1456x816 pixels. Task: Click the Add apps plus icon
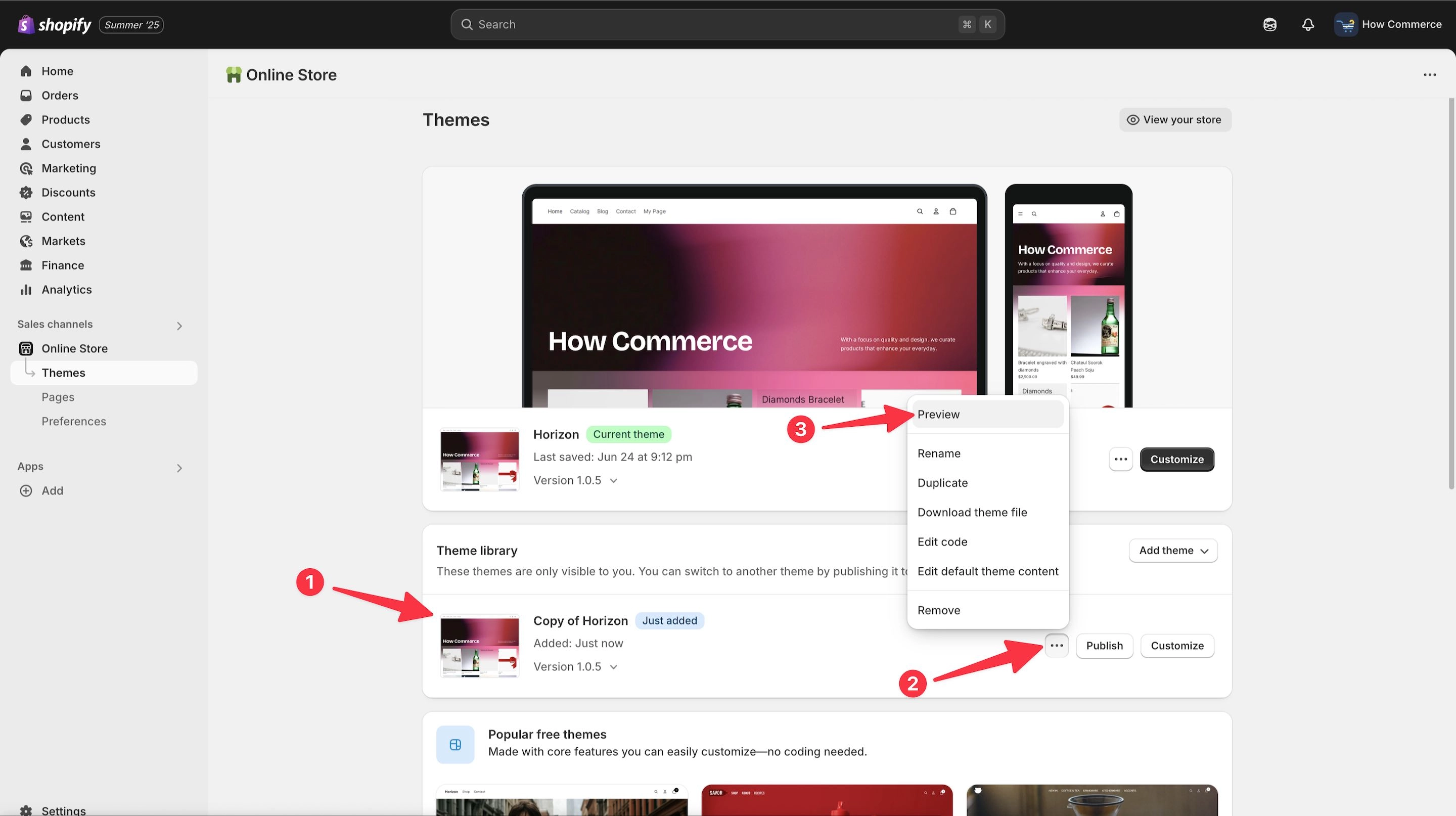tap(26, 491)
